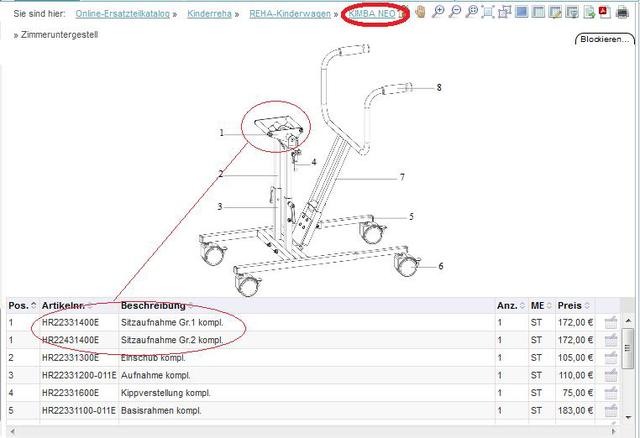Click the table with printer toolbar icon
This screenshot has width=640, height=438.
point(572,12)
